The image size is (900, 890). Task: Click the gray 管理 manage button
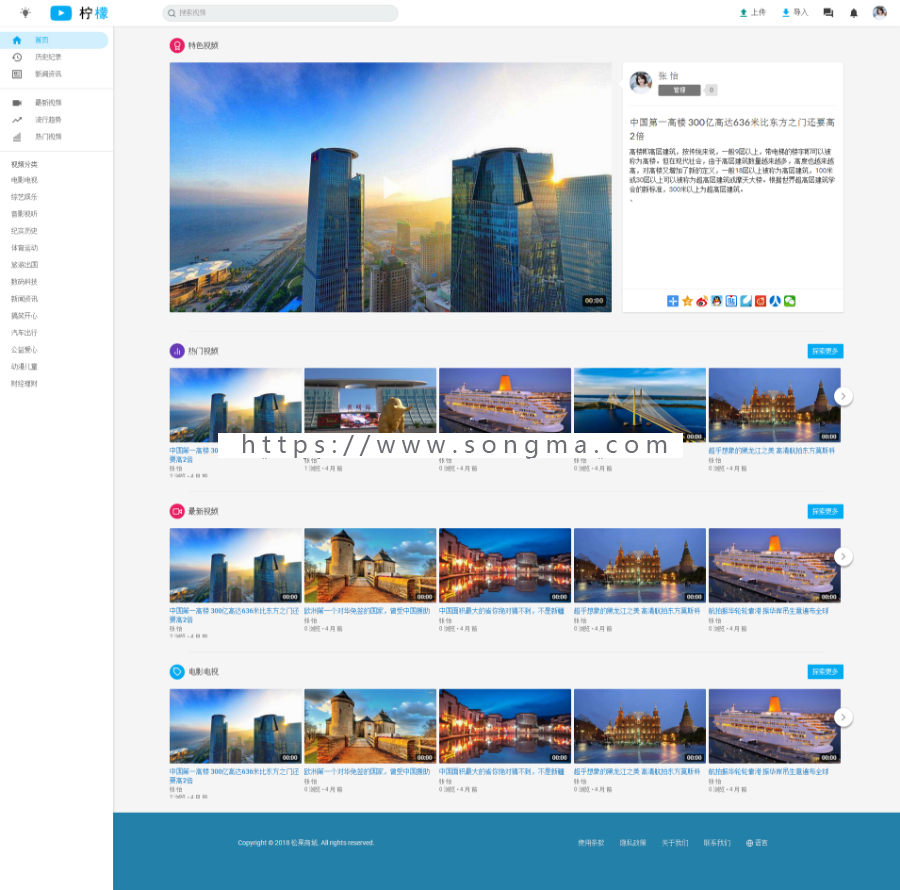pos(679,90)
